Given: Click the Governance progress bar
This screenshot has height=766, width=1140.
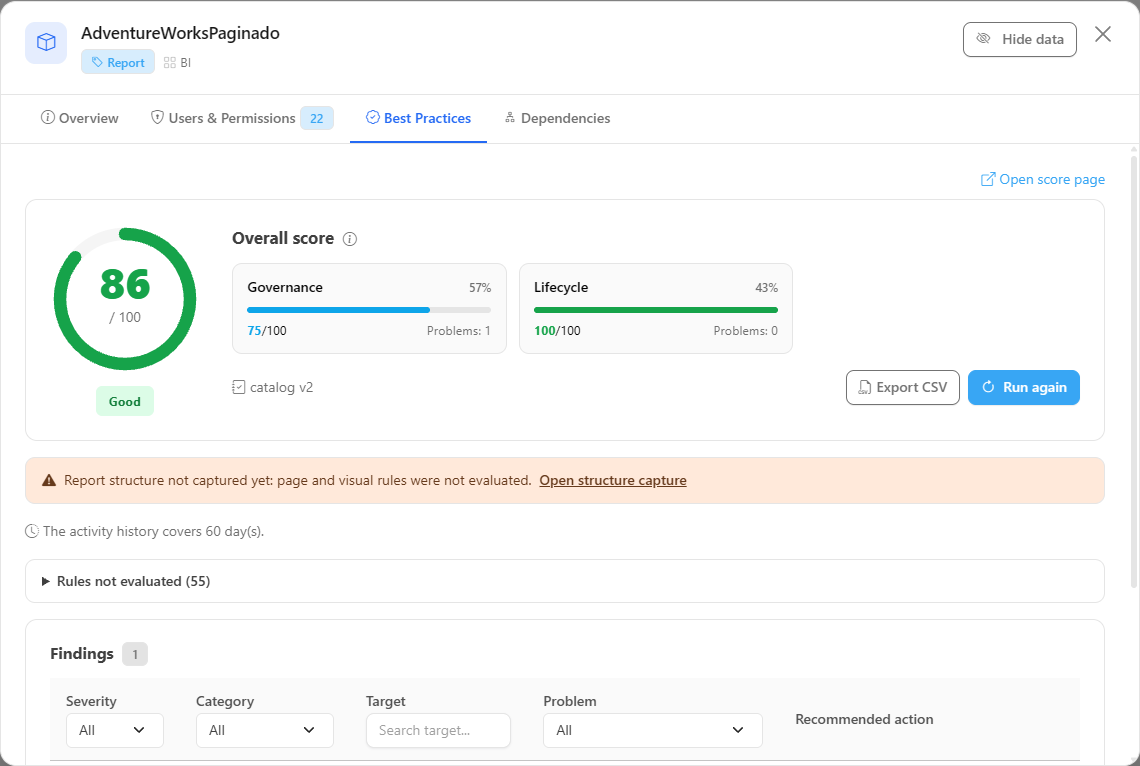Looking at the screenshot, I should (x=369, y=310).
